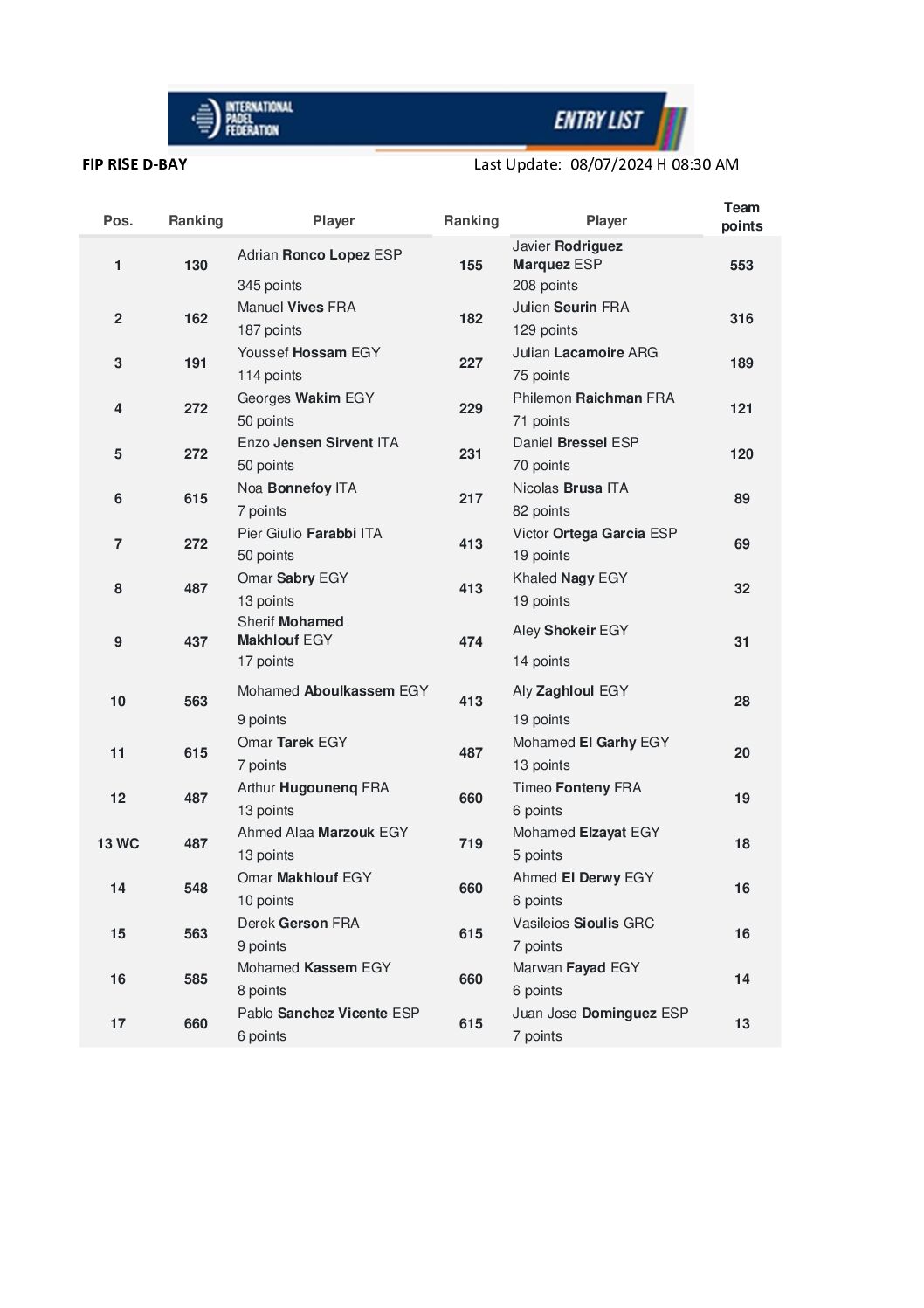Select player Adrian Ronco Lopez ESP
The image size is (924, 1308).
tap(320, 255)
